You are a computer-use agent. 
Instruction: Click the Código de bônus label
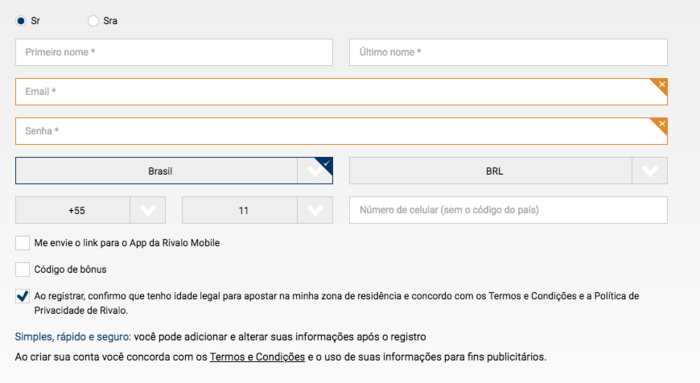click(70, 270)
